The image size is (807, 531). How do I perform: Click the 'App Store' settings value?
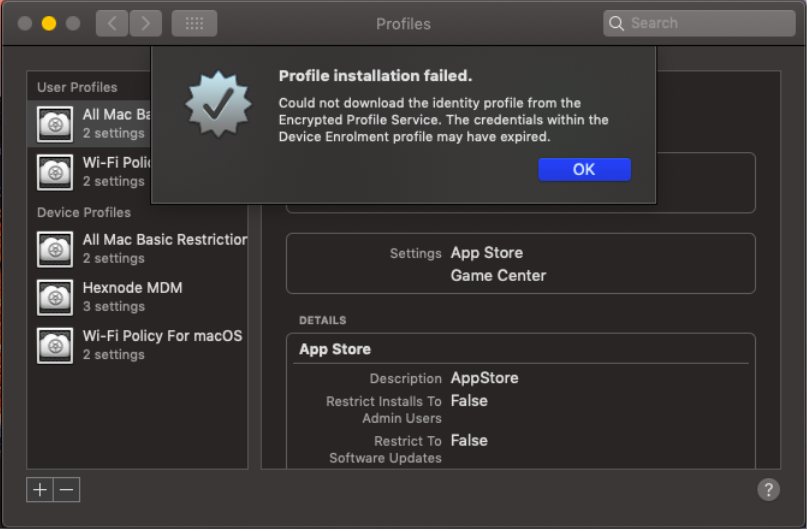click(x=487, y=253)
